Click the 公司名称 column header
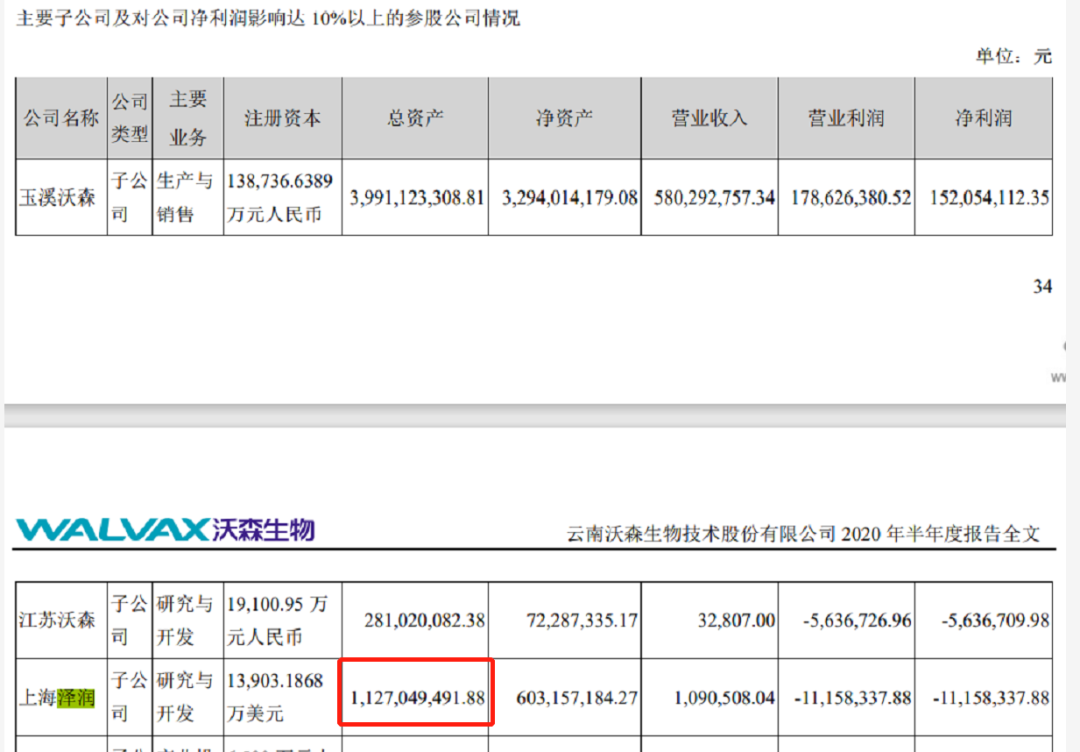The width and height of the screenshot is (1080, 752). click(x=61, y=118)
